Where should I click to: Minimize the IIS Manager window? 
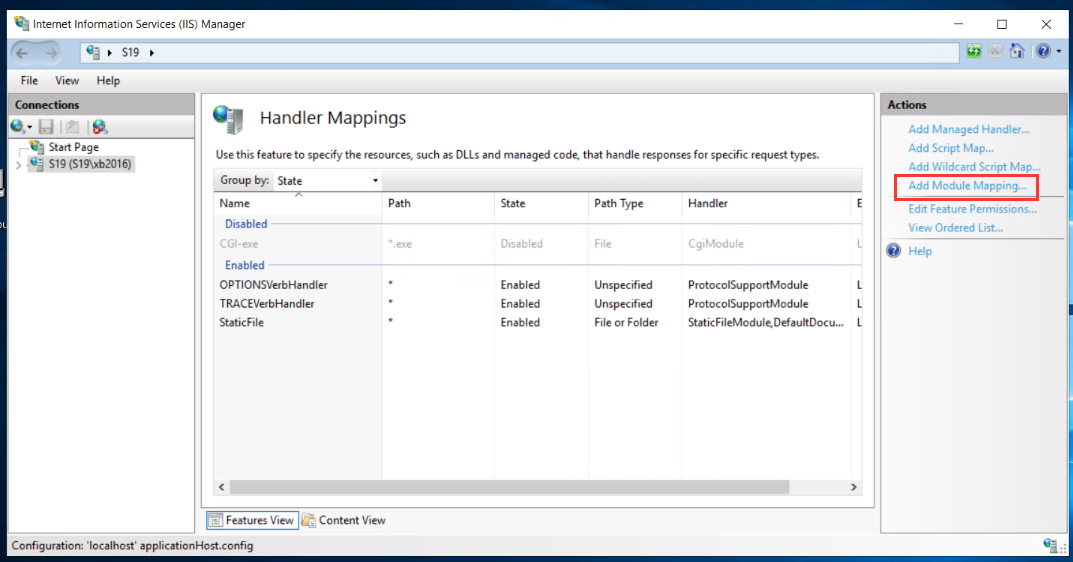[958, 24]
